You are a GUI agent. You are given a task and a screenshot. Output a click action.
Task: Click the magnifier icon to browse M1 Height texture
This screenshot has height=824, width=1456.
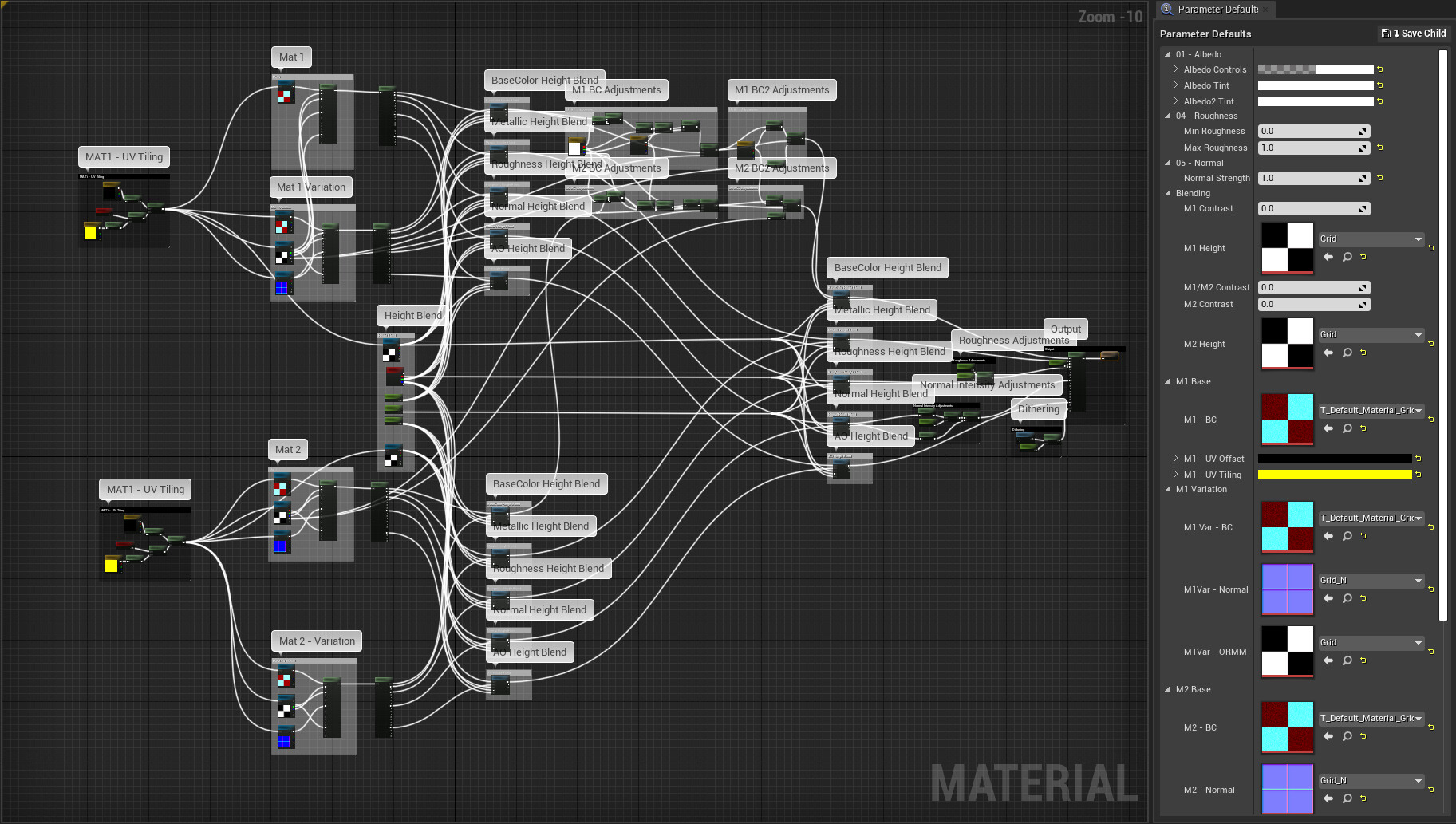pos(1347,257)
